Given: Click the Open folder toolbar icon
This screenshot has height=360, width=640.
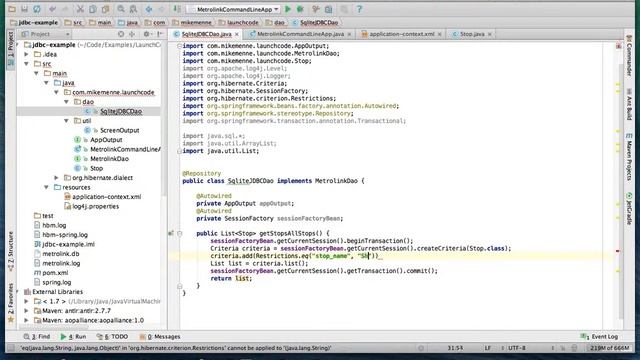Looking at the screenshot, I should point(12,9).
